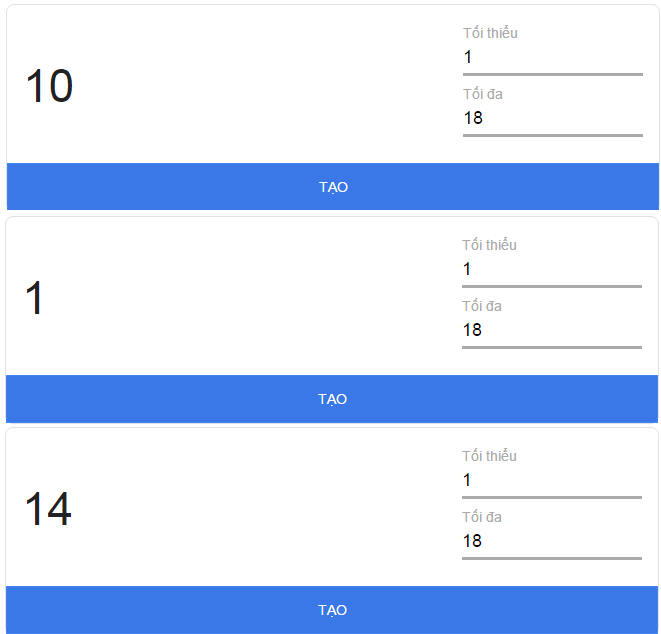Image resolution: width=661 pixels, height=634 pixels.
Task: Click the Tối đa label in bottom card
Action: (481, 517)
